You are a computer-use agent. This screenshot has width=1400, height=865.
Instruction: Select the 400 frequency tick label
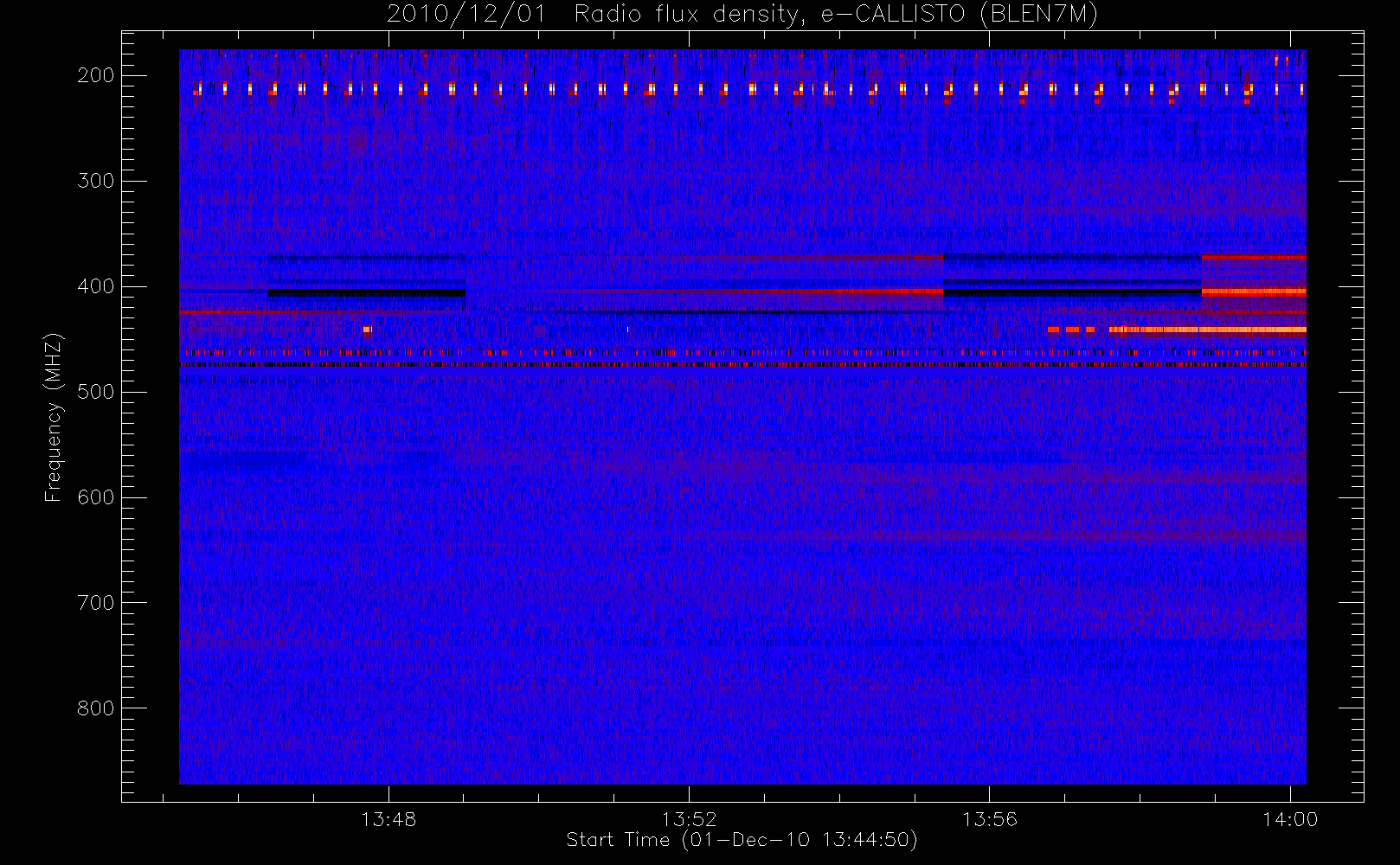pos(96,286)
